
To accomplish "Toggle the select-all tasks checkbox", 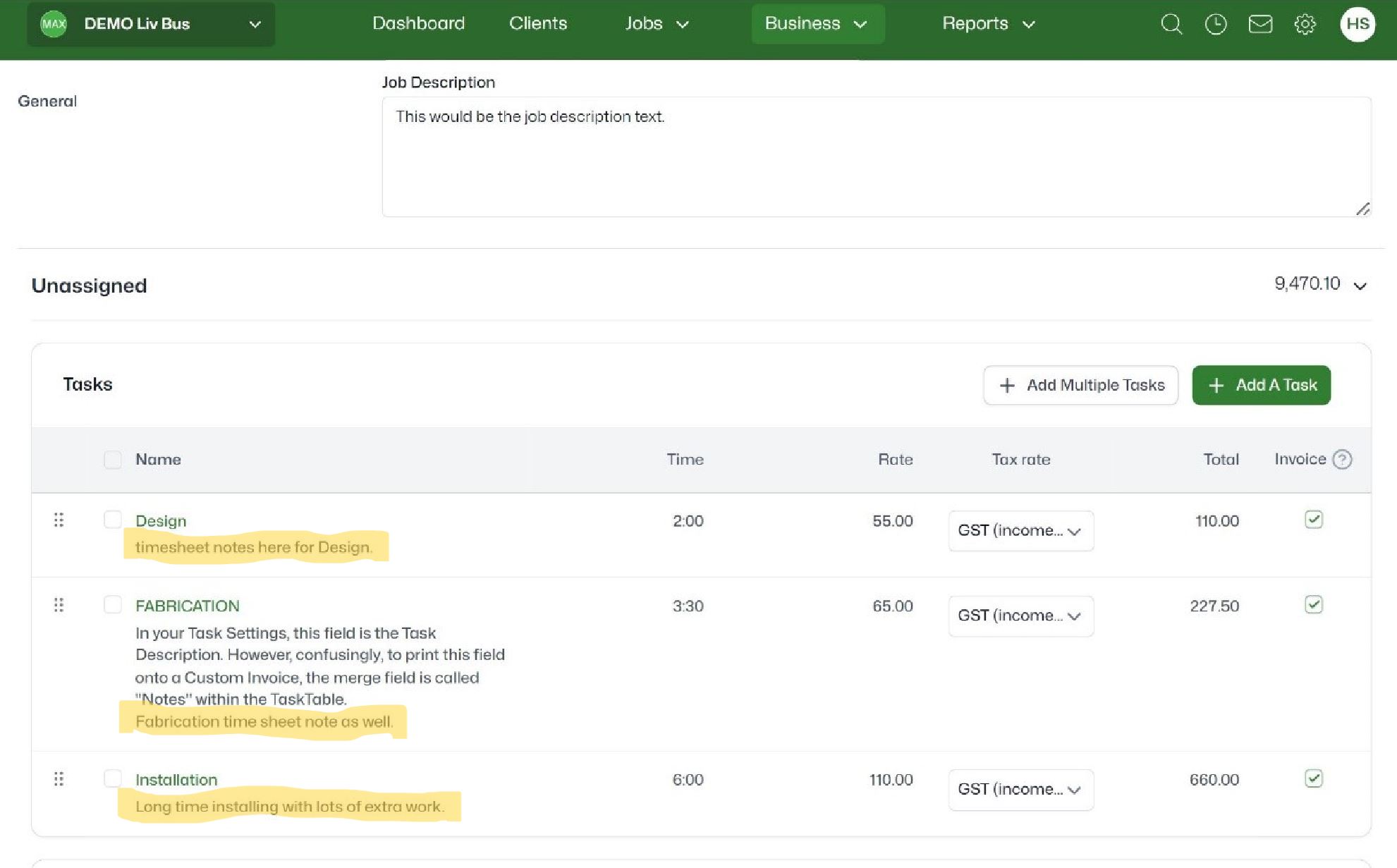I will (113, 460).
